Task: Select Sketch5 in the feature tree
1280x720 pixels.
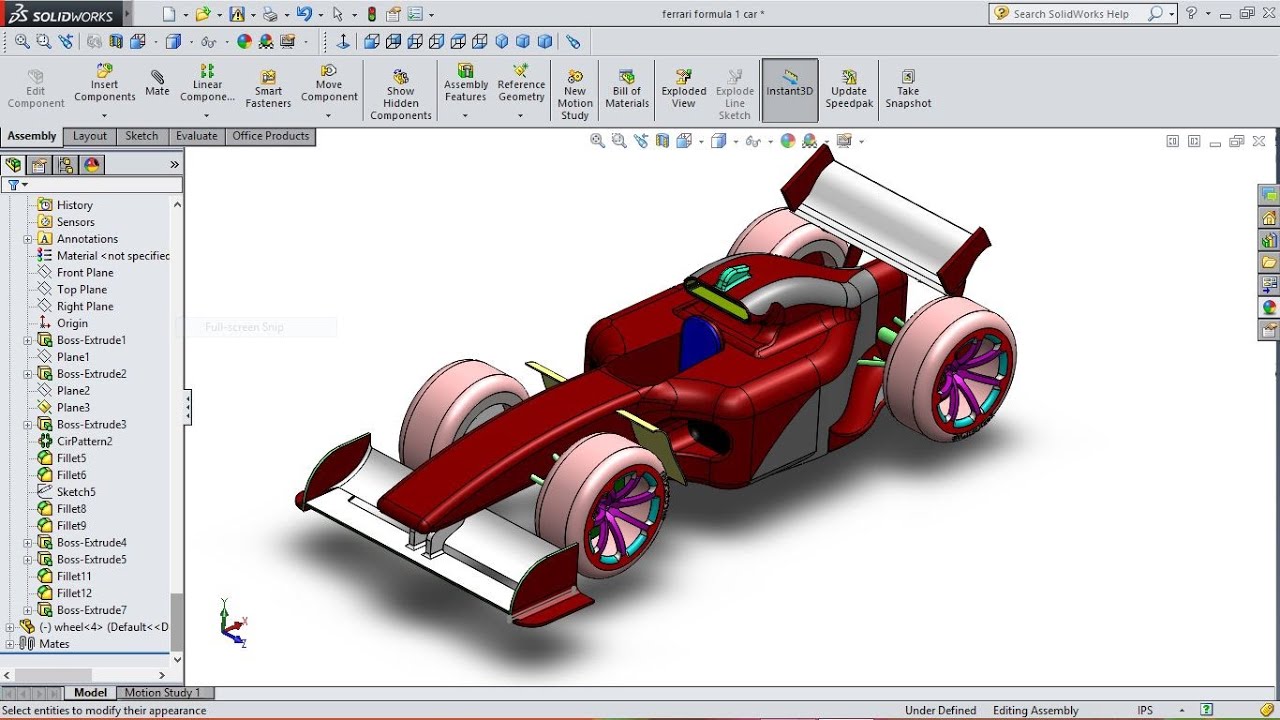Action: 76,492
